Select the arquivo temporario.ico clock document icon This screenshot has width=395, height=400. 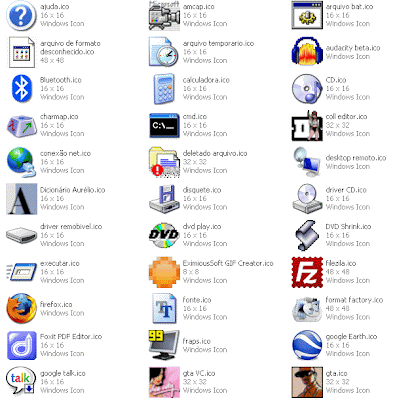164,52
